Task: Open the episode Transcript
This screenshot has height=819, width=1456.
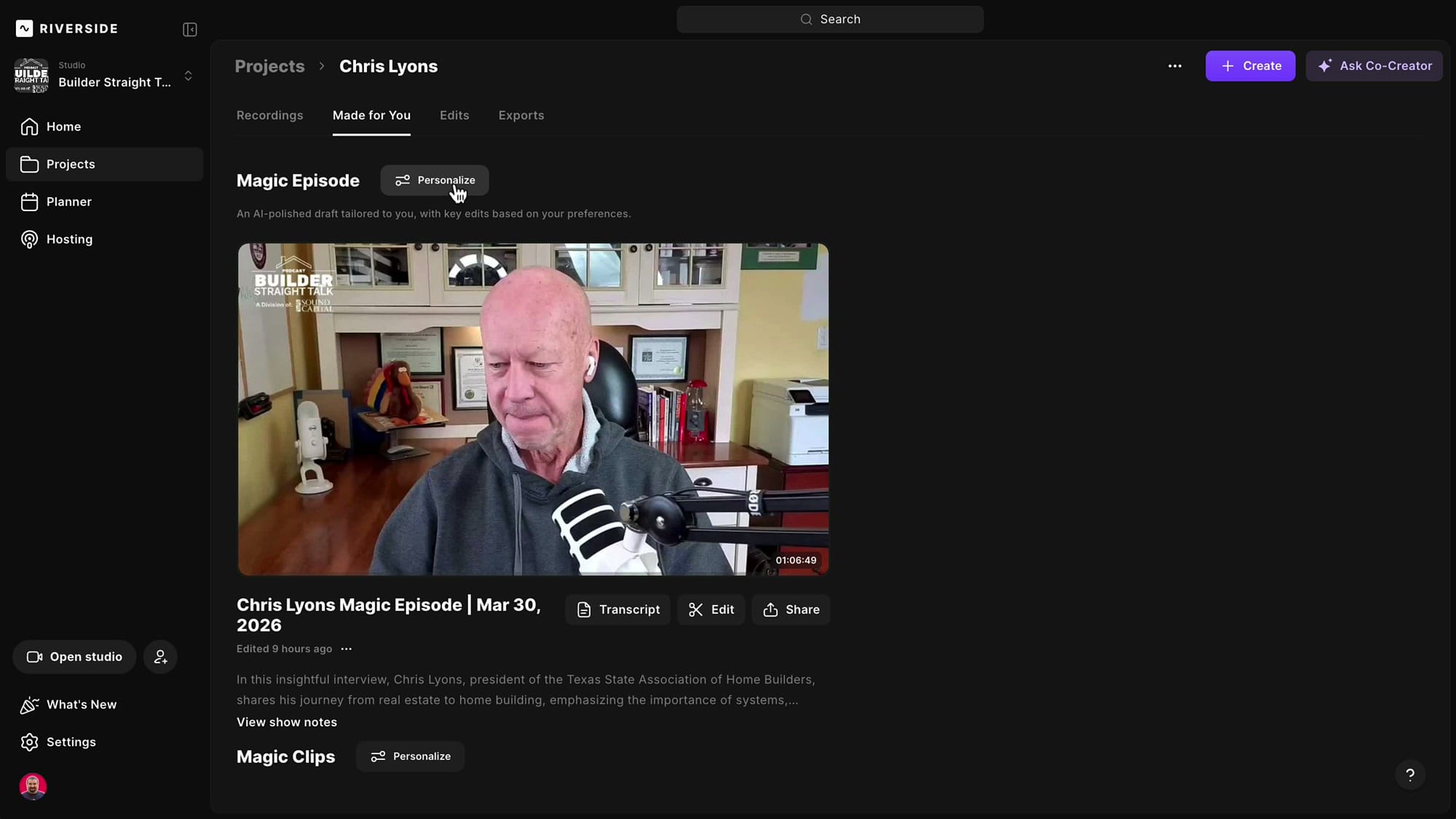Action: [x=617, y=610]
